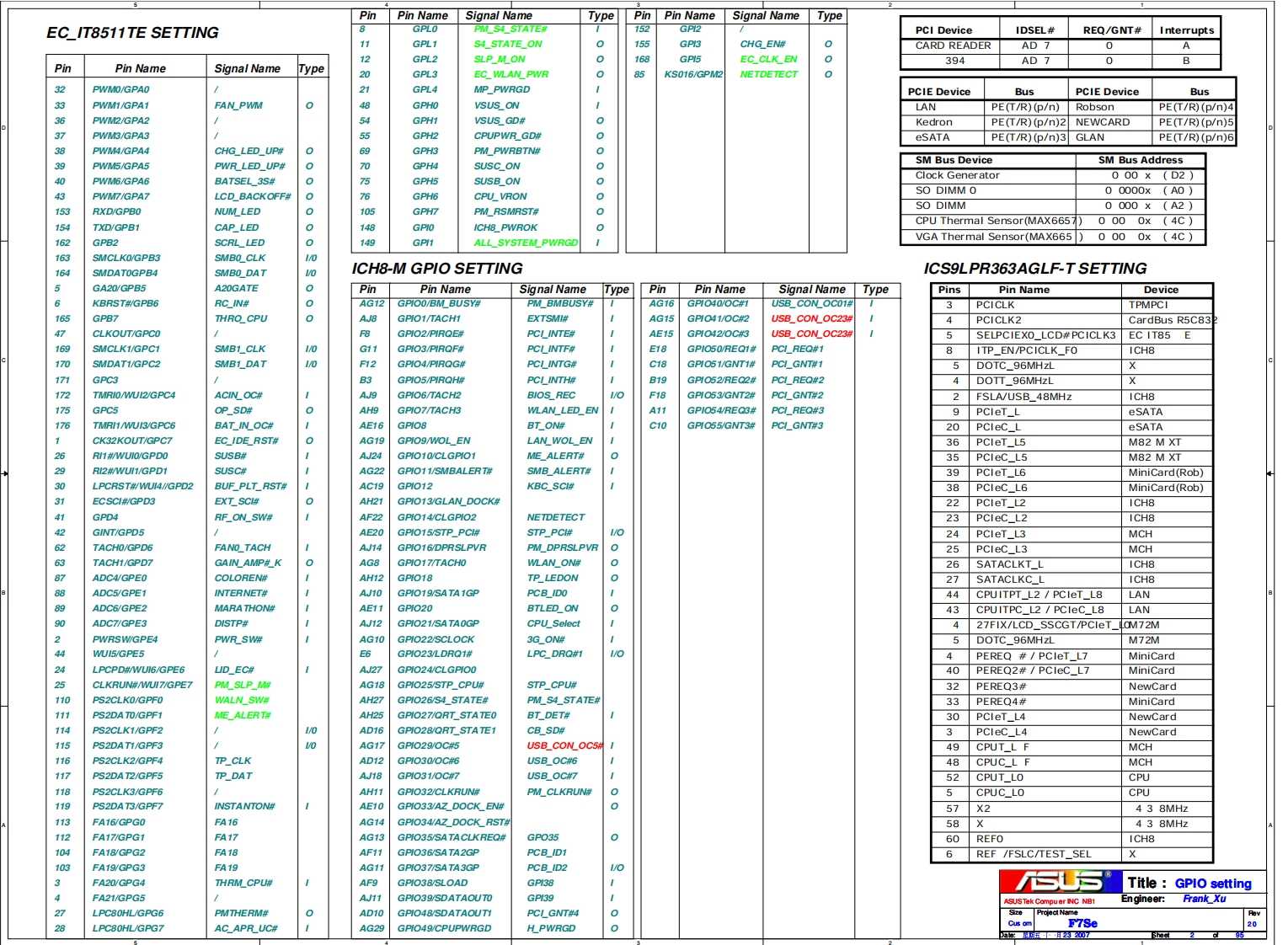Select the FAN_PWM signal name
Screen dimensions: 1288x945
click(238, 105)
